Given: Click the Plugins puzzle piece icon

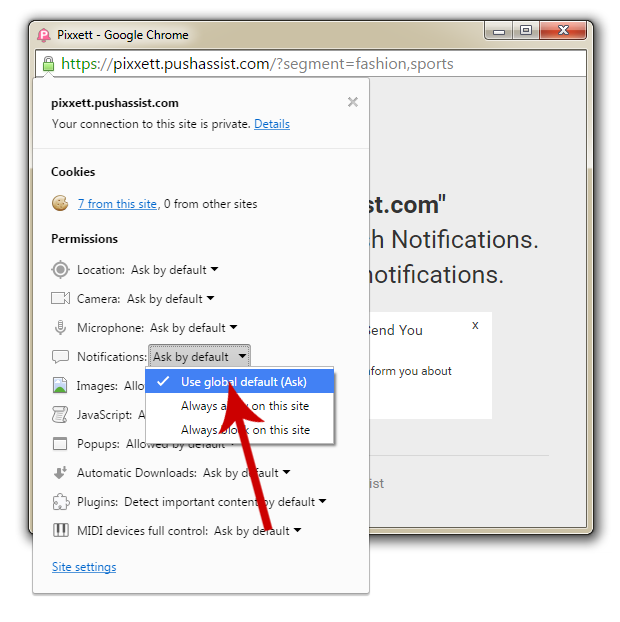Looking at the screenshot, I should point(61,502).
